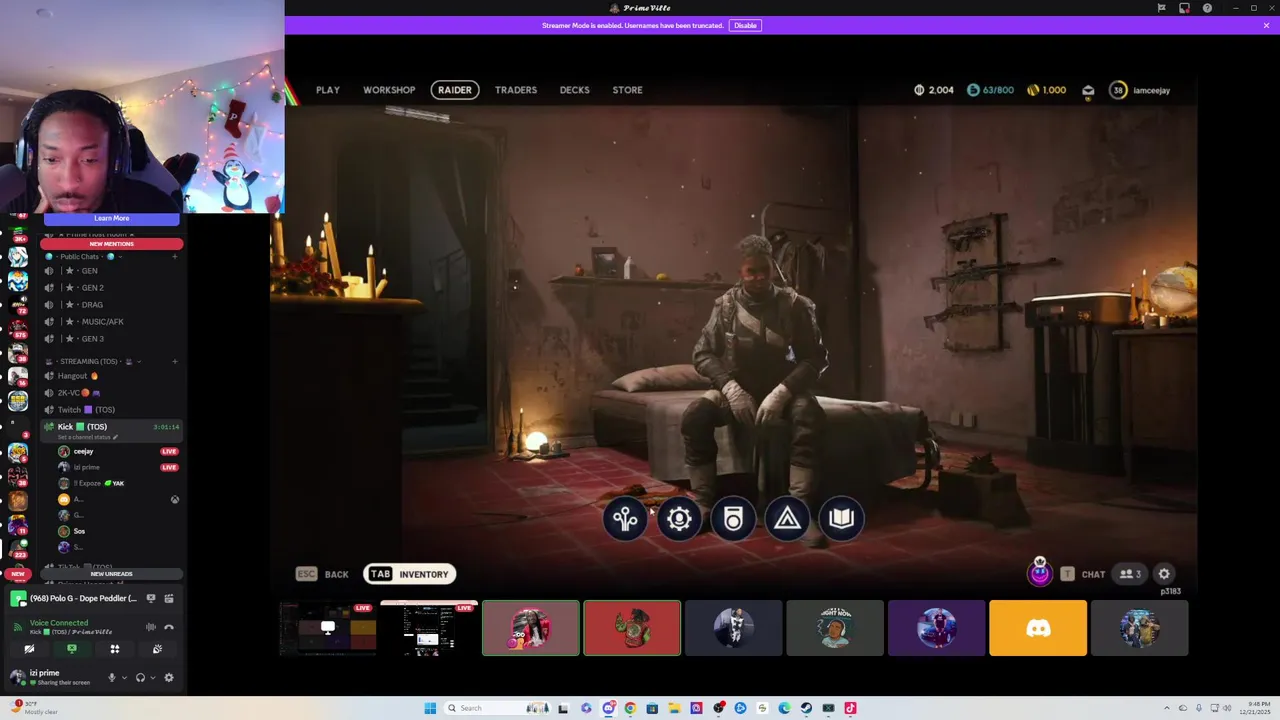Click the noise suppression waveform icon
Viewport: 1280px width, 720px height.
(151, 627)
